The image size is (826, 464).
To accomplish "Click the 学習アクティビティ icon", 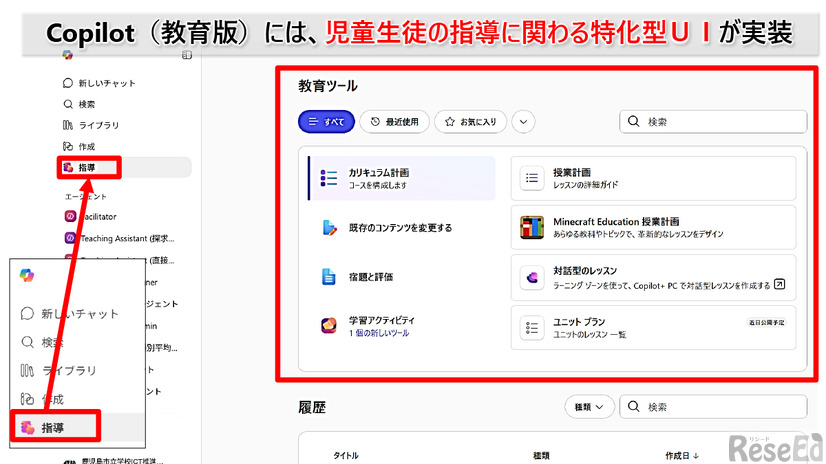I will click(329, 325).
